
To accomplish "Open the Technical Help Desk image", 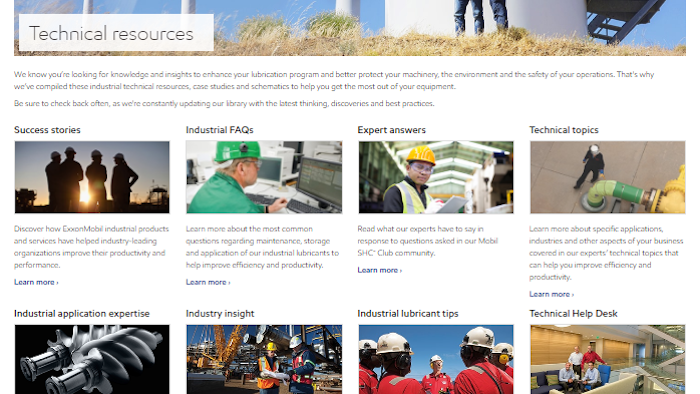I will click(x=608, y=359).
